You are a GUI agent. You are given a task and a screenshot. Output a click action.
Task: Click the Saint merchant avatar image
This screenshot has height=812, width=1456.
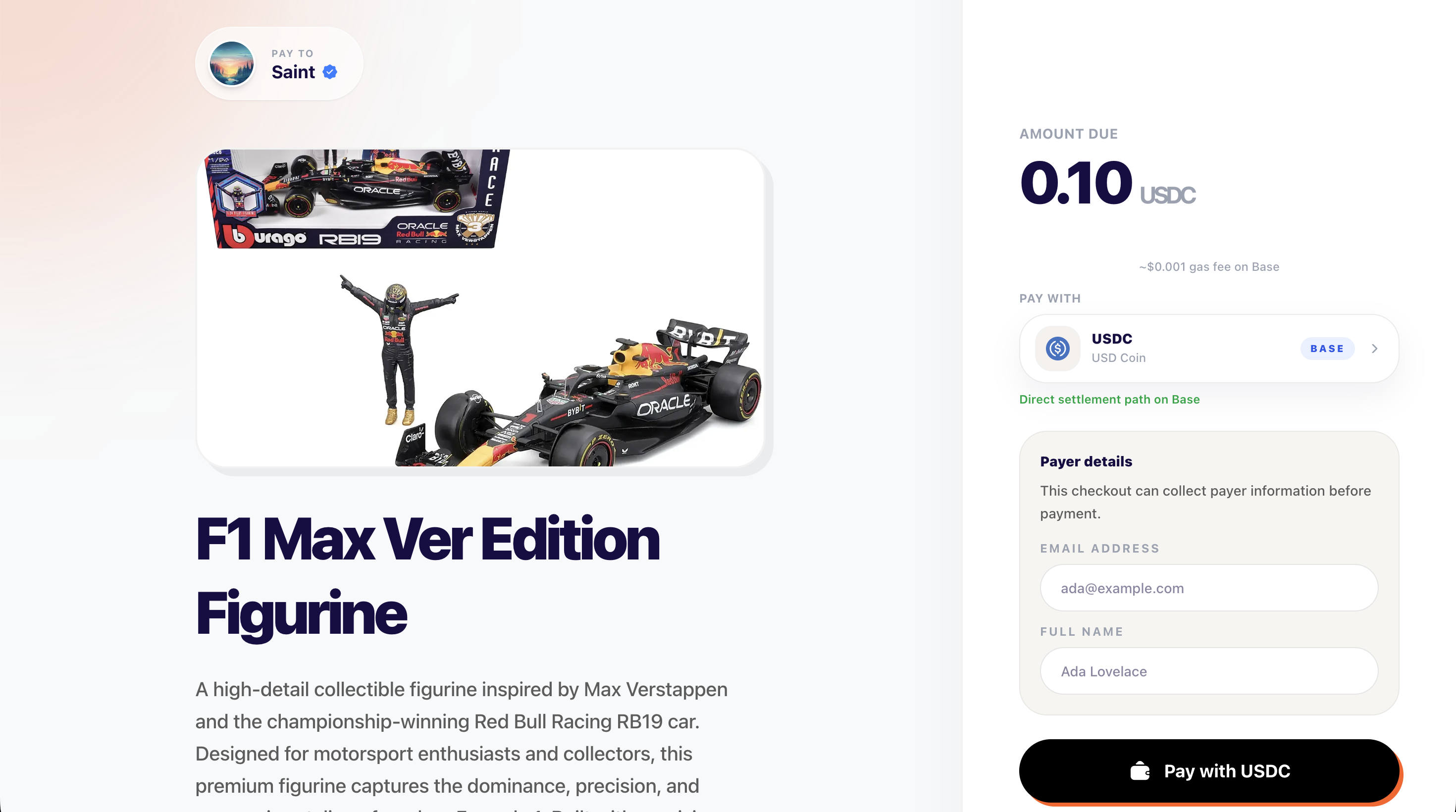[x=231, y=63]
